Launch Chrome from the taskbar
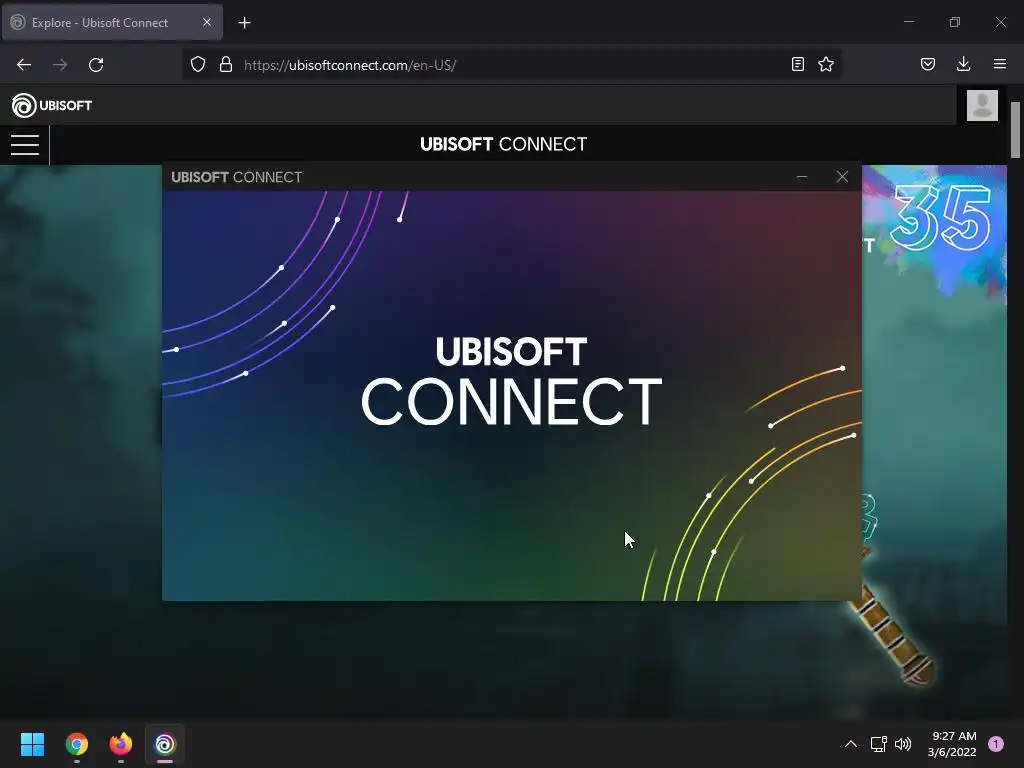 click(77, 744)
